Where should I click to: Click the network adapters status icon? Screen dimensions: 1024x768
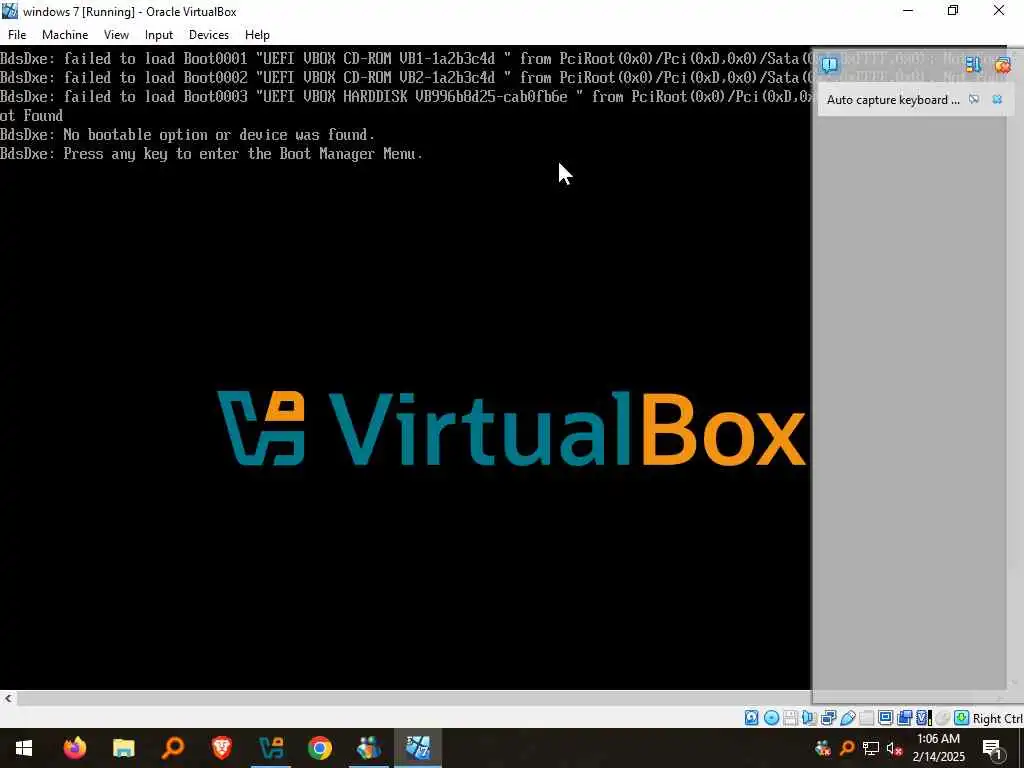coord(828,718)
